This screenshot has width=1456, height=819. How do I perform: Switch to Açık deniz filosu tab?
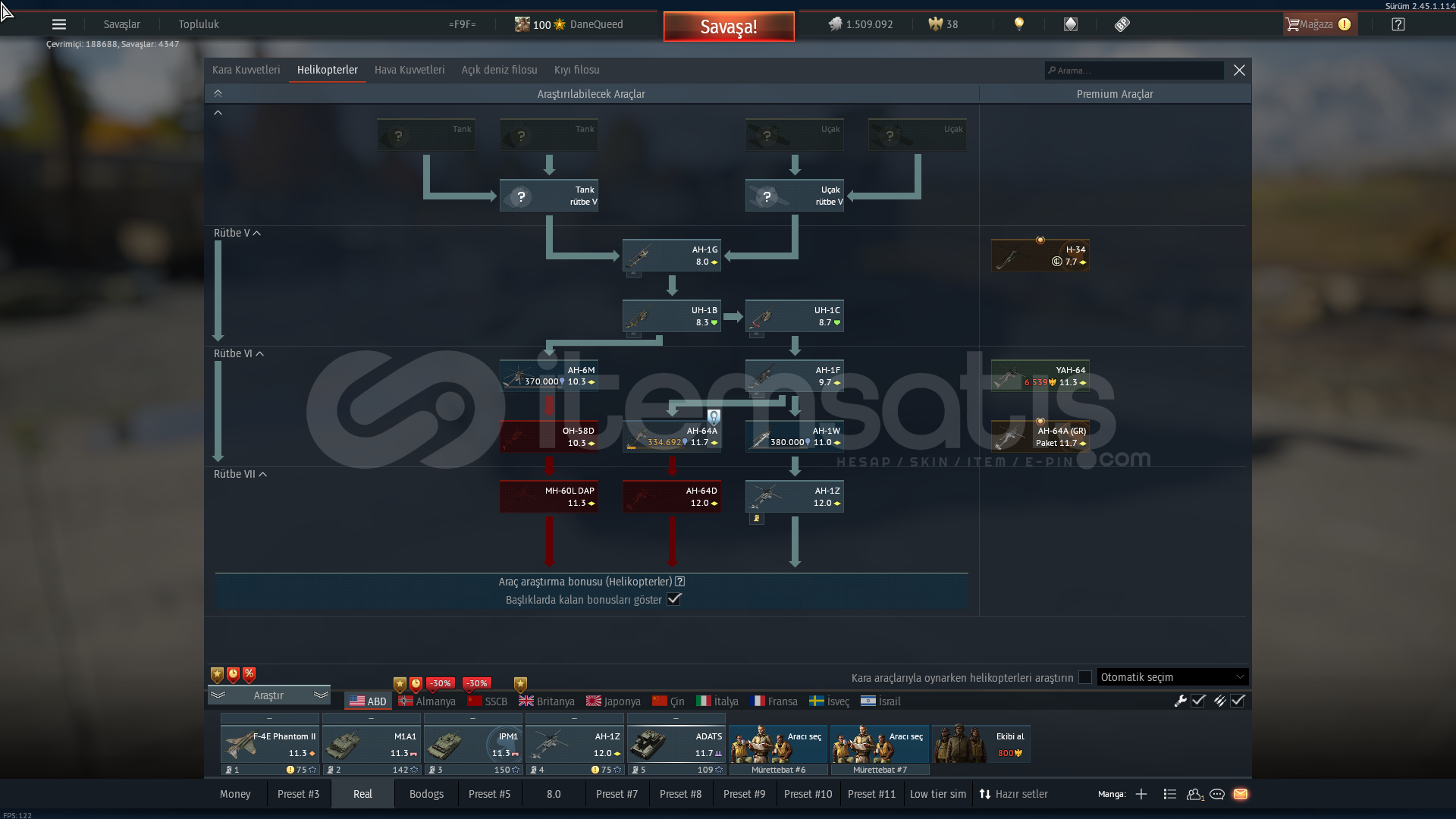tap(499, 70)
